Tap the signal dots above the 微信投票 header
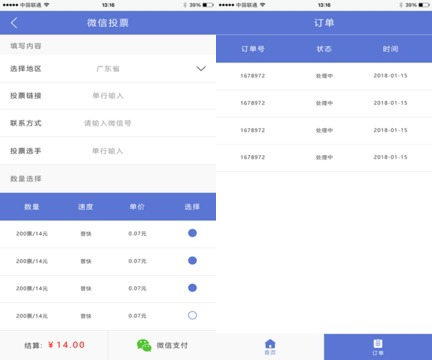 point(10,5)
